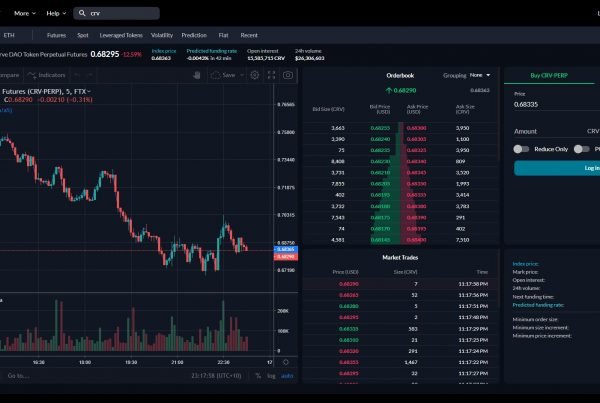The width and height of the screenshot is (600, 403).
Task: Click bid size 3,663 in orderbook
Action: click(338, 128)
